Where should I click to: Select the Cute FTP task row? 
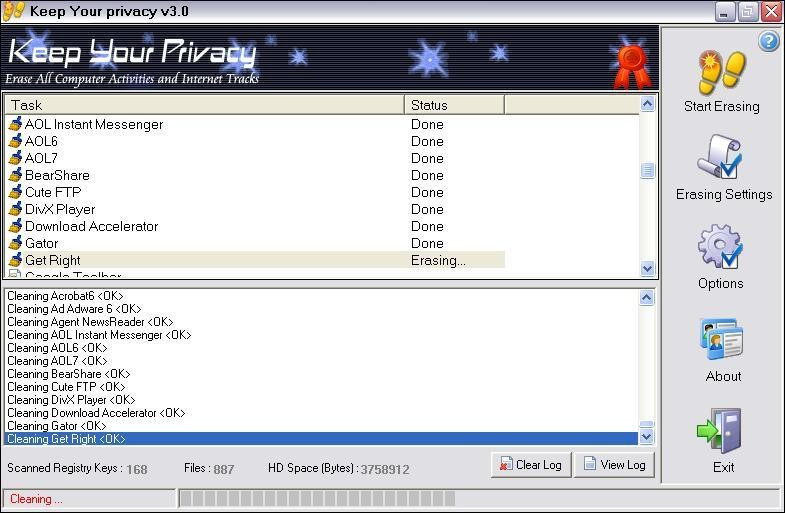pyautogui.click(x=255, y=192)
